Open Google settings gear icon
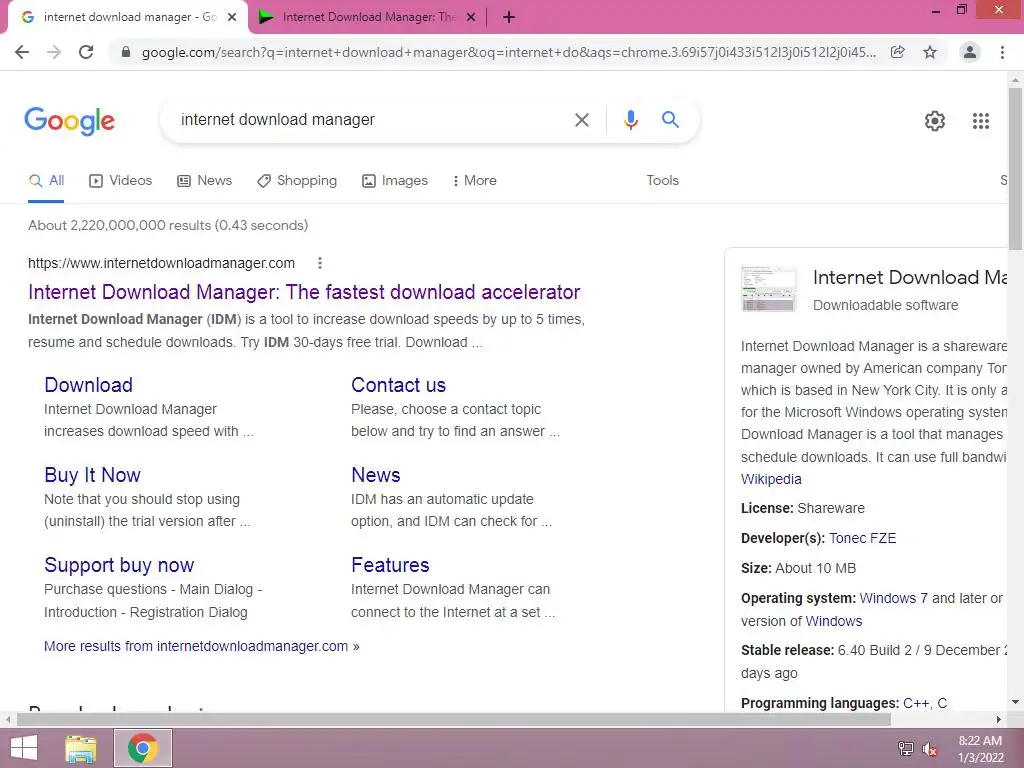Viewport: 1024px width, 768px height. (935, 121)
